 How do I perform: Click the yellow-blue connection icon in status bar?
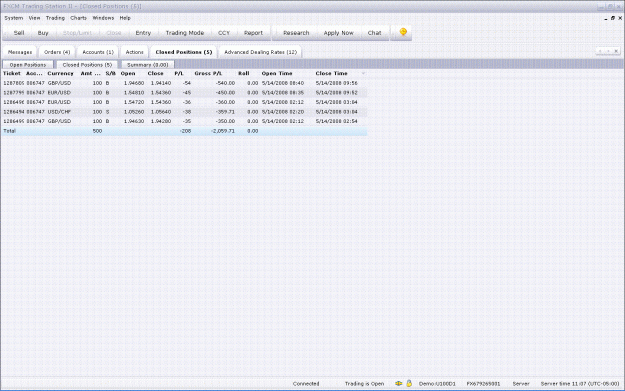[398, 383]
